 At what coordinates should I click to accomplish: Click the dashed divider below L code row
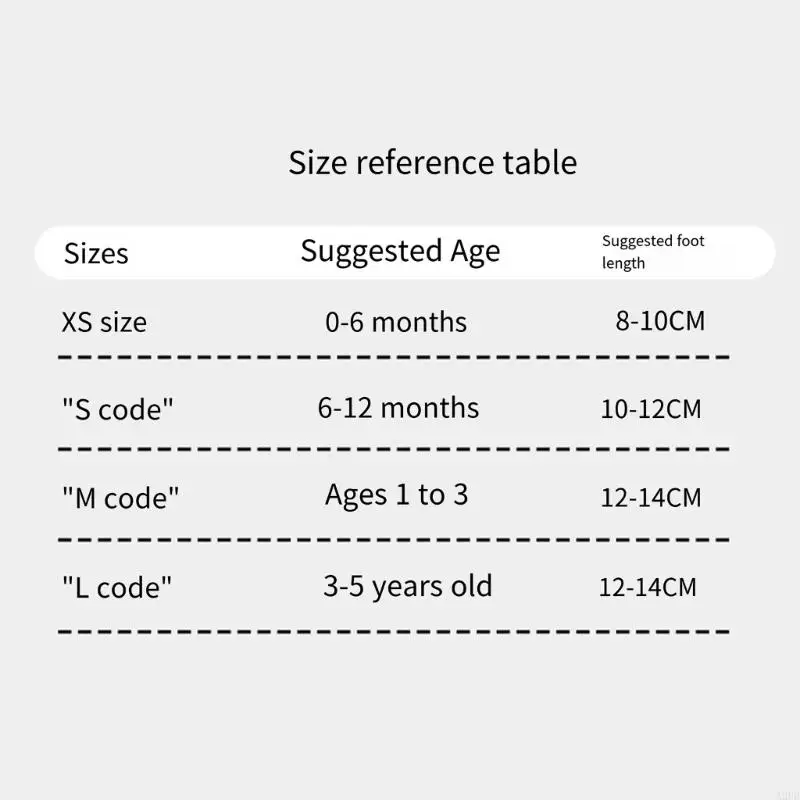pyautogui.click(x=393, y=632)
